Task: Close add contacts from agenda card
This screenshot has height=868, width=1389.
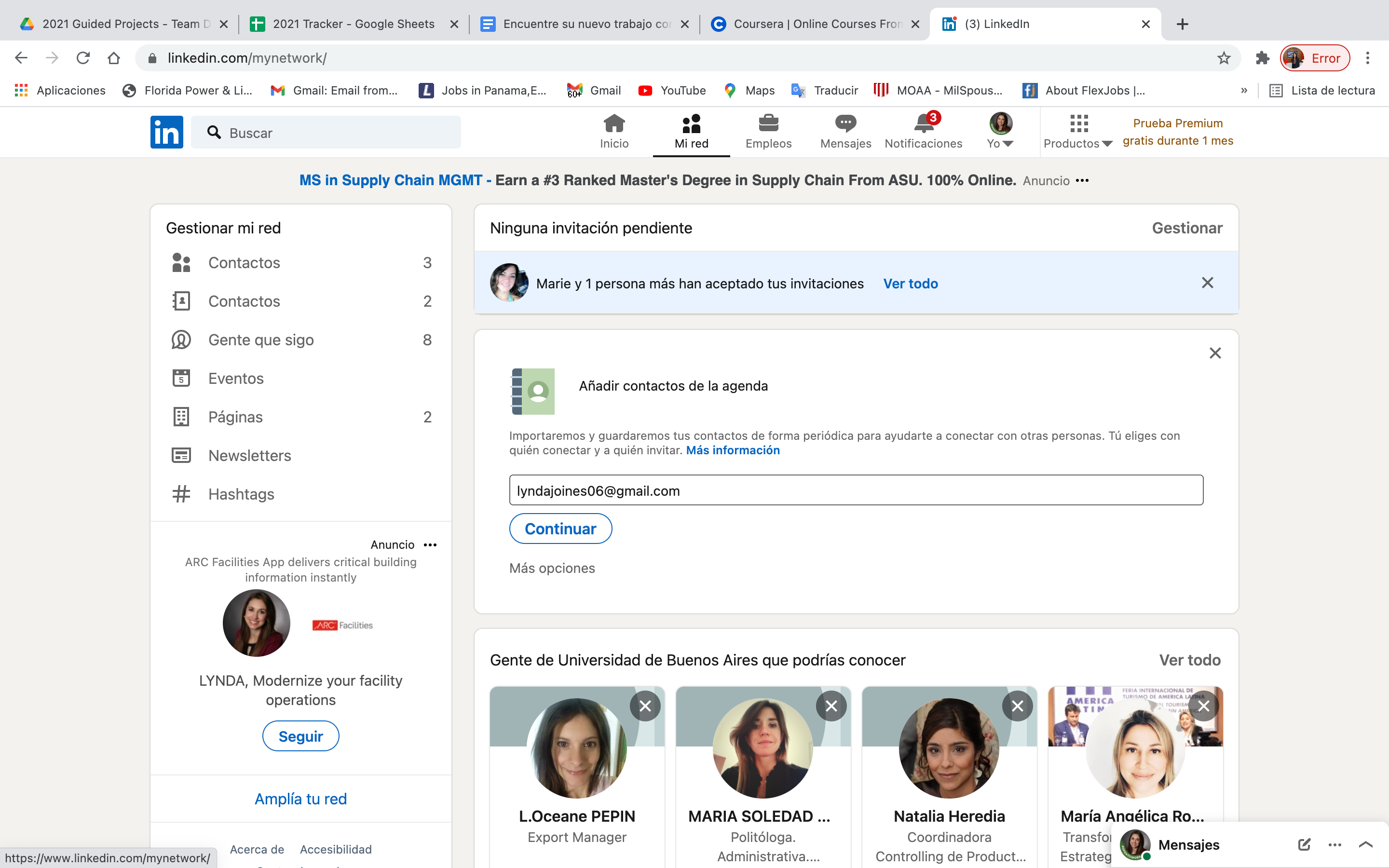Action: pos(1214,353)
